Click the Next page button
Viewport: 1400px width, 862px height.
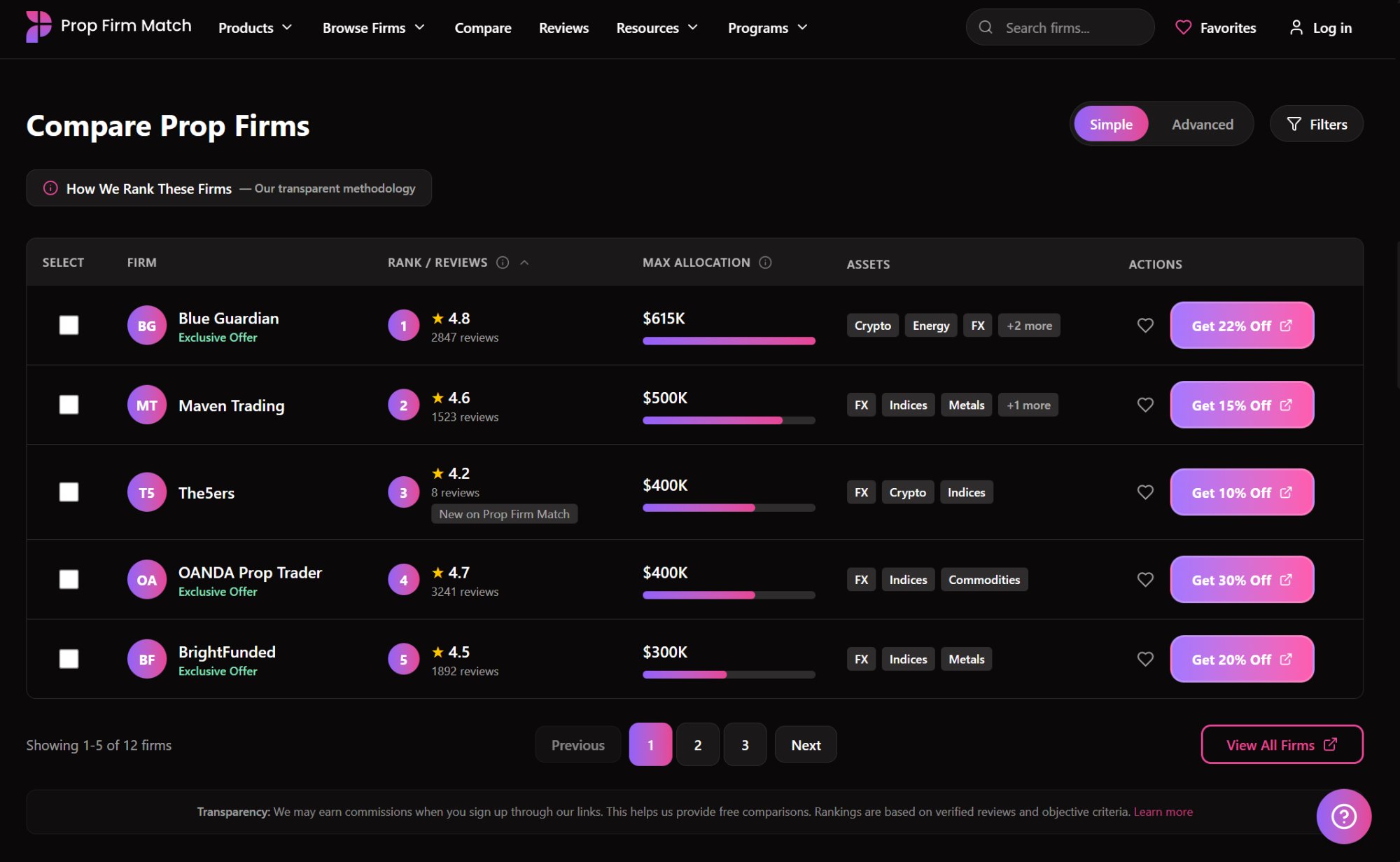[x=806, y=744]
